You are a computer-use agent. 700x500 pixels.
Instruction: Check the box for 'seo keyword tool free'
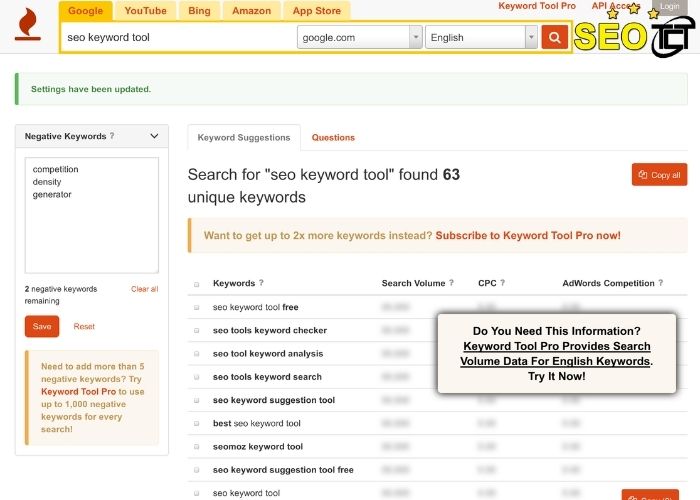click(196, 308)
